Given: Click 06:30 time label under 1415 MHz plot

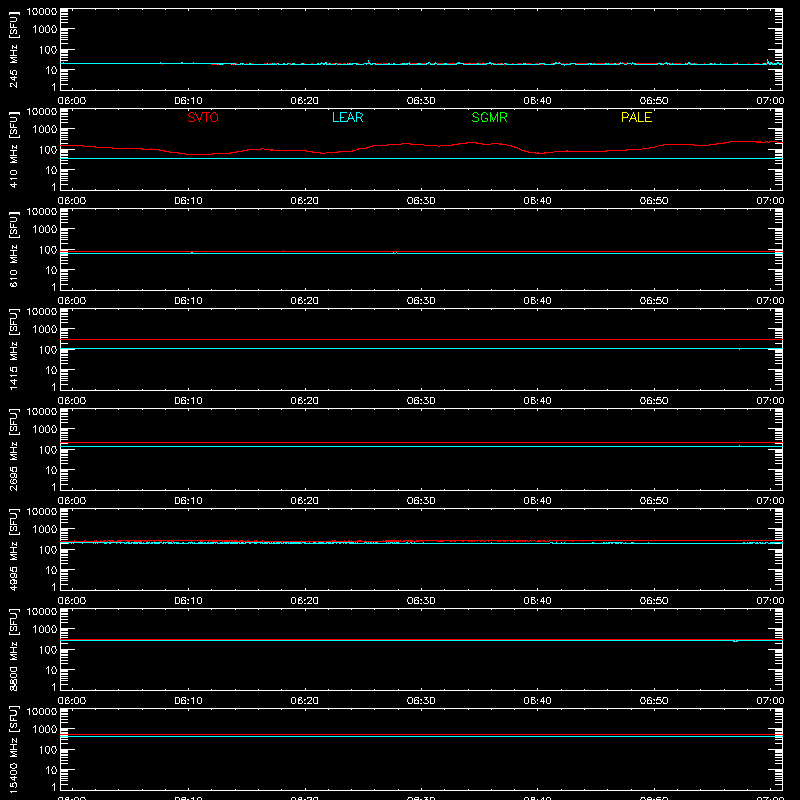Looking at the screenshot, I should tap(421, 401).
